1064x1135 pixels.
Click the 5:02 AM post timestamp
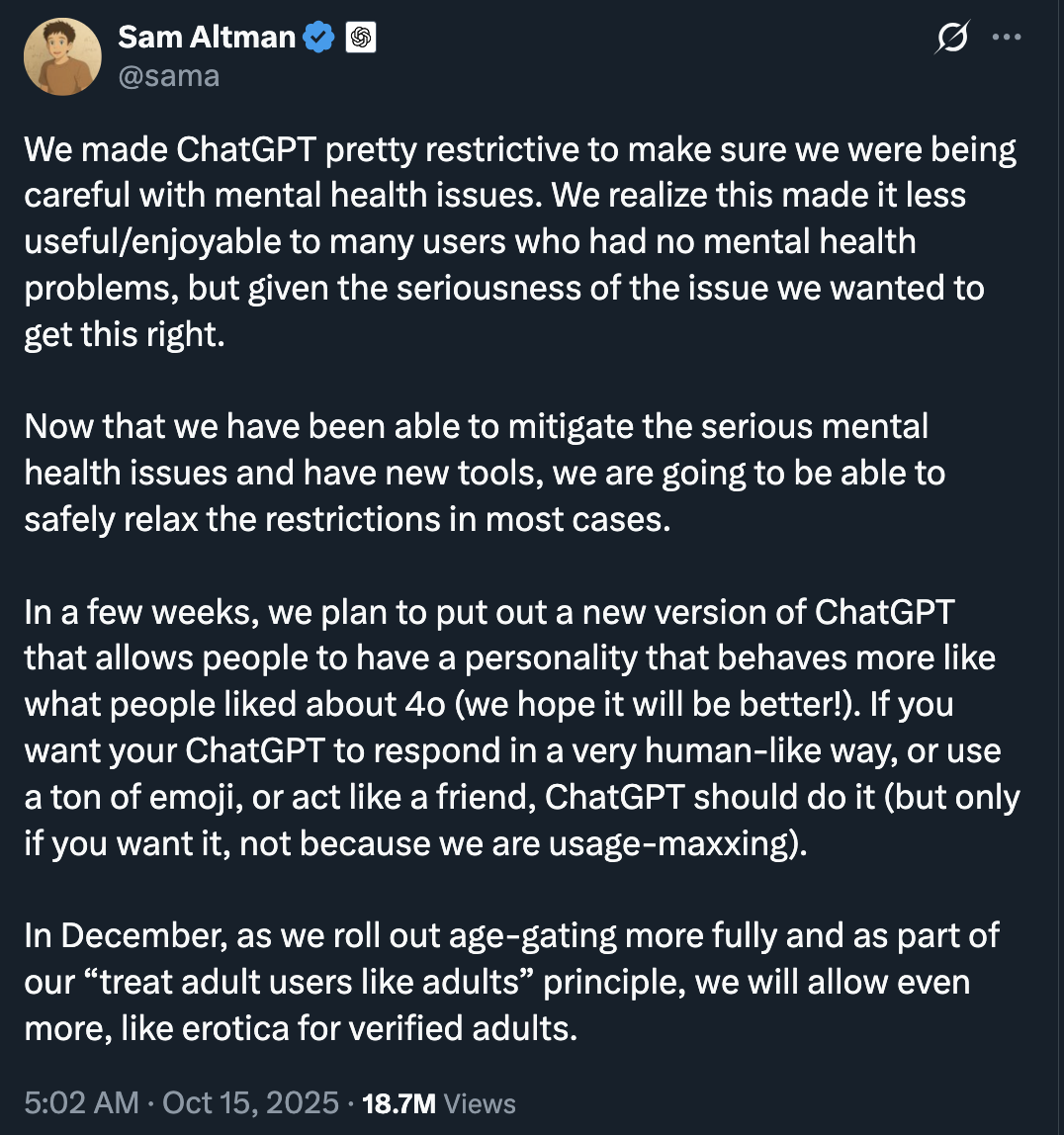pyautogui.click(x=81, y=1103)
